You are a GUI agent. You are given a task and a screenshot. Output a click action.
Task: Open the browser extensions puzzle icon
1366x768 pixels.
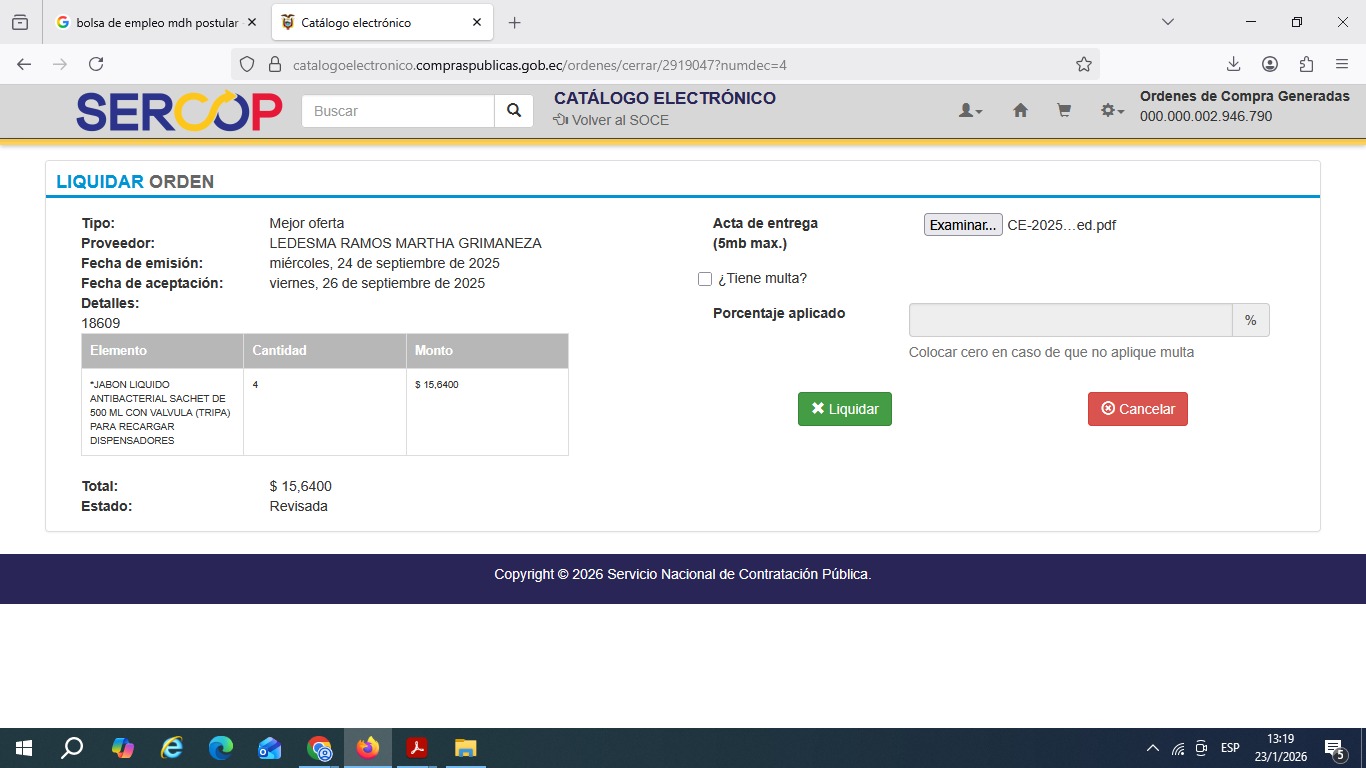click(1306, 64)
